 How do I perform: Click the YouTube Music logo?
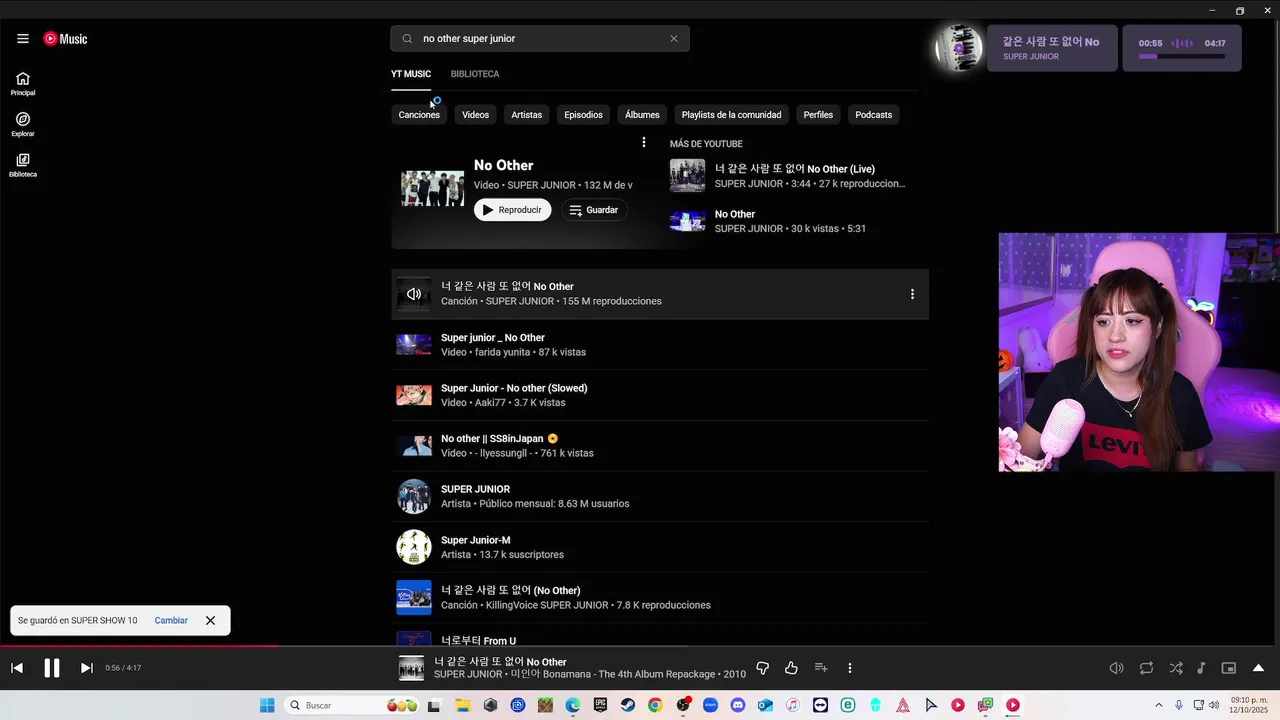coord(65,39)
